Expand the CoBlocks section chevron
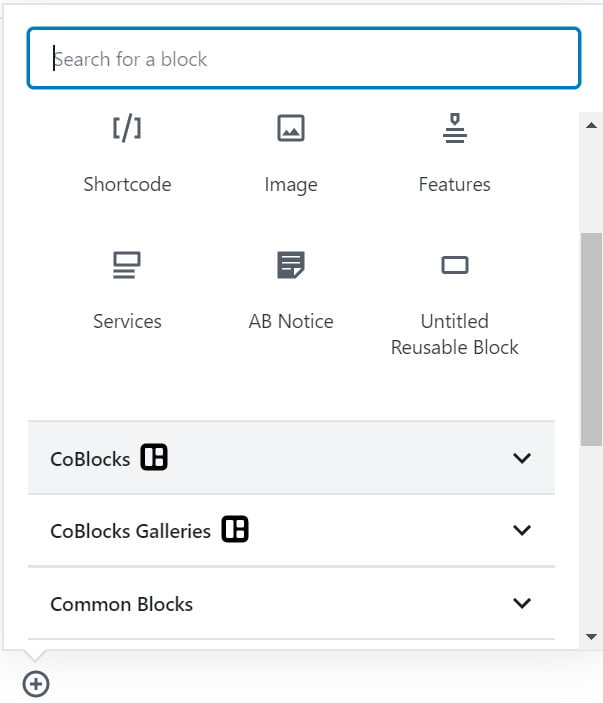The image size is (603, 703). (x=522, y=458)
